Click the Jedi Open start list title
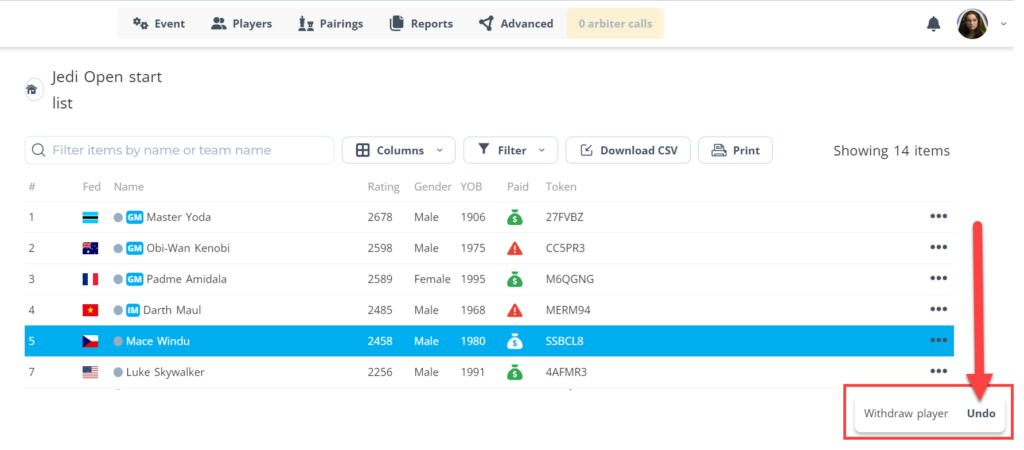Screen dimensions: 1024x450 pyautogui.click(x=107, y=90)
